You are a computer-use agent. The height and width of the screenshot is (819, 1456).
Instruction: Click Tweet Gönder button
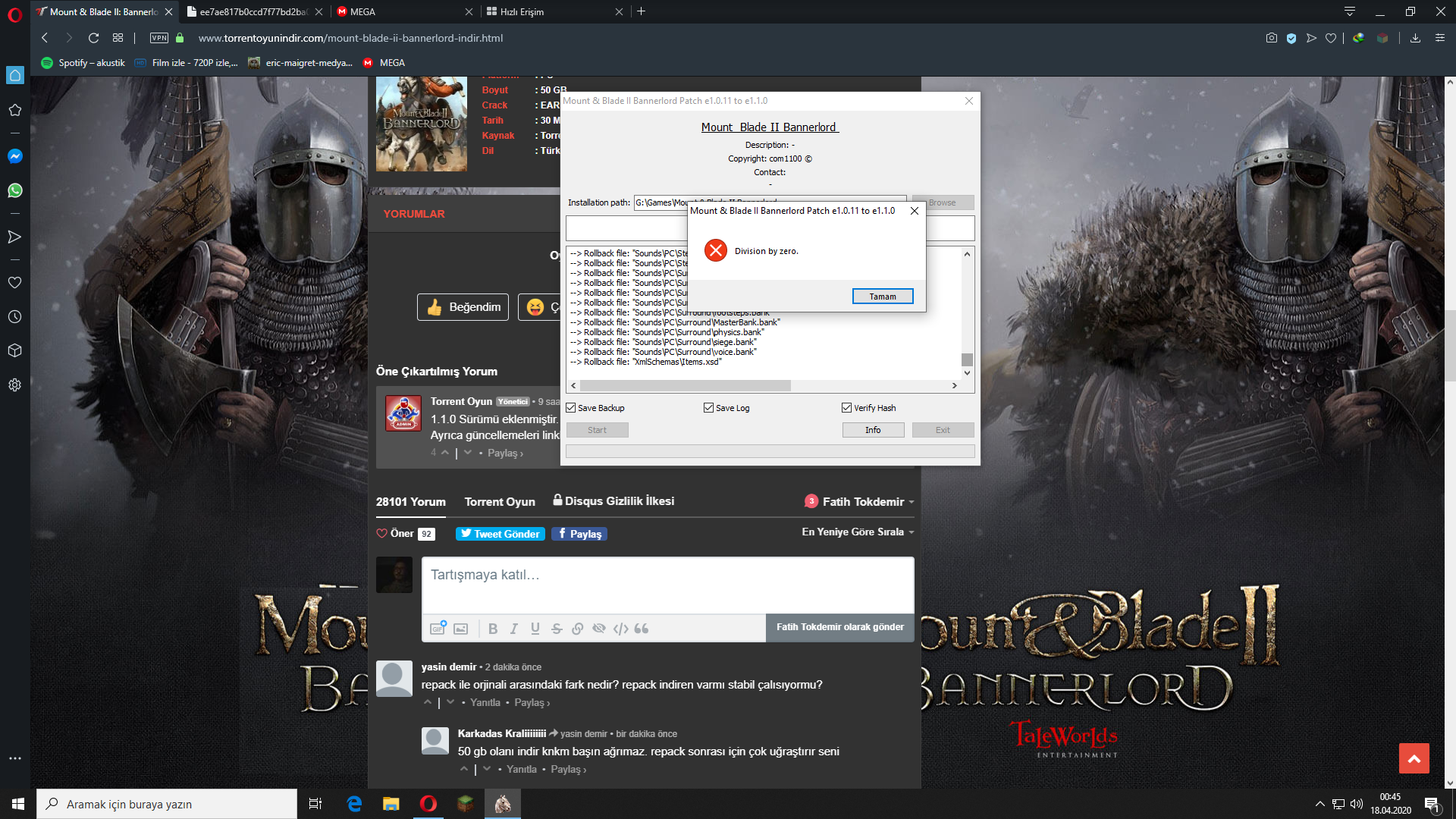[500, 534]
